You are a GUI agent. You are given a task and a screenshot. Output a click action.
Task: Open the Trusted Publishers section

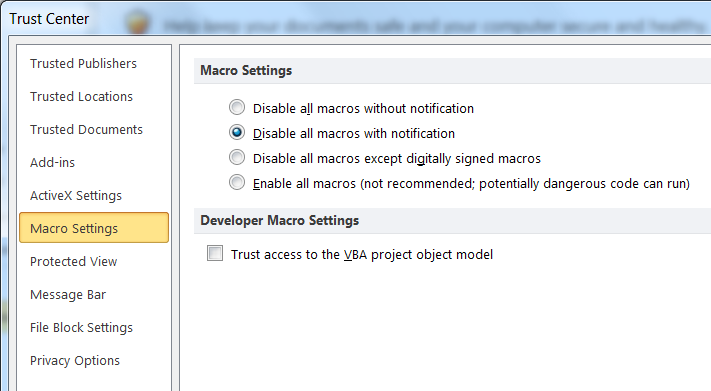tap(83, 64)
